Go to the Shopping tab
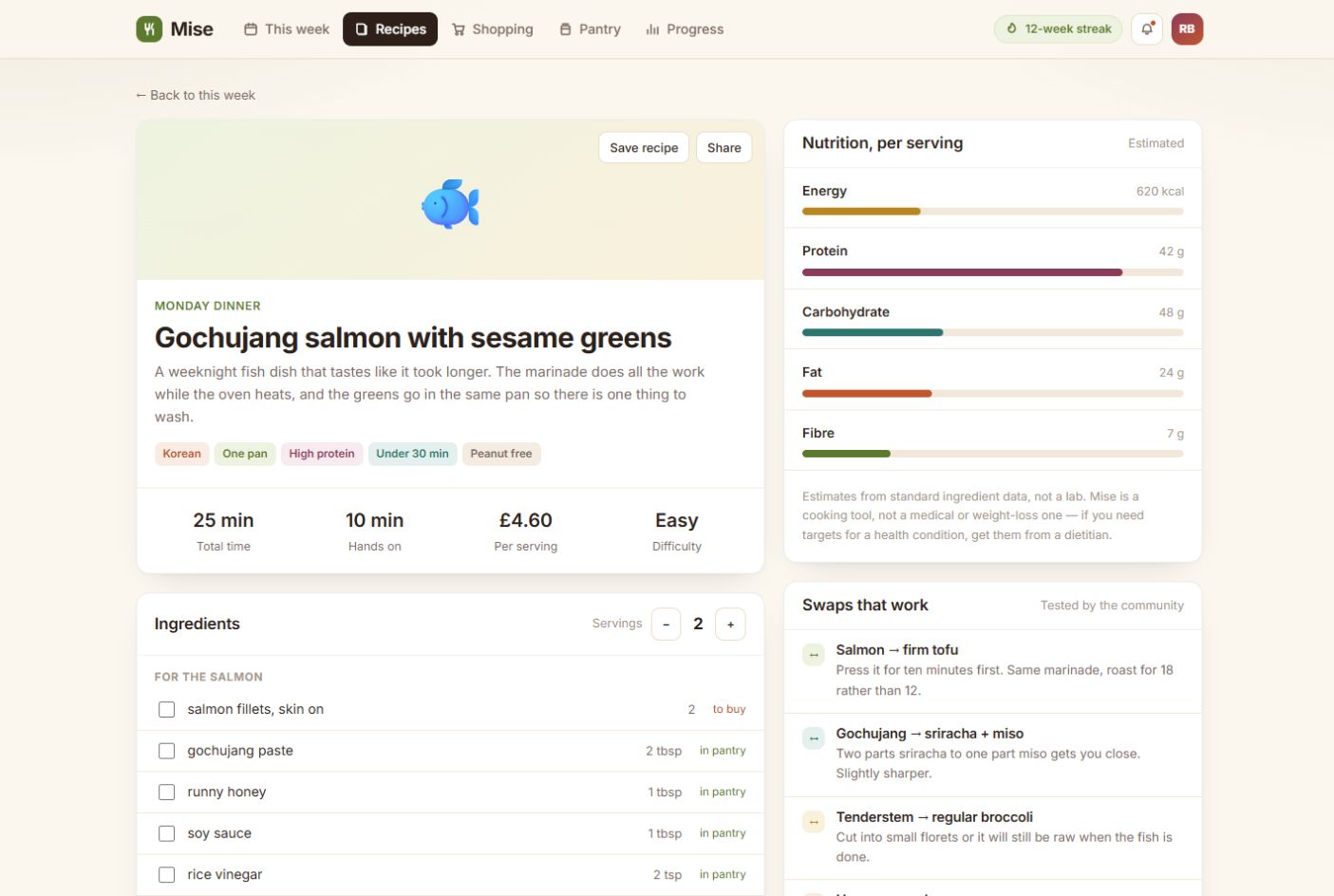The image size is (1334, 896). click(x=492, y=29)
